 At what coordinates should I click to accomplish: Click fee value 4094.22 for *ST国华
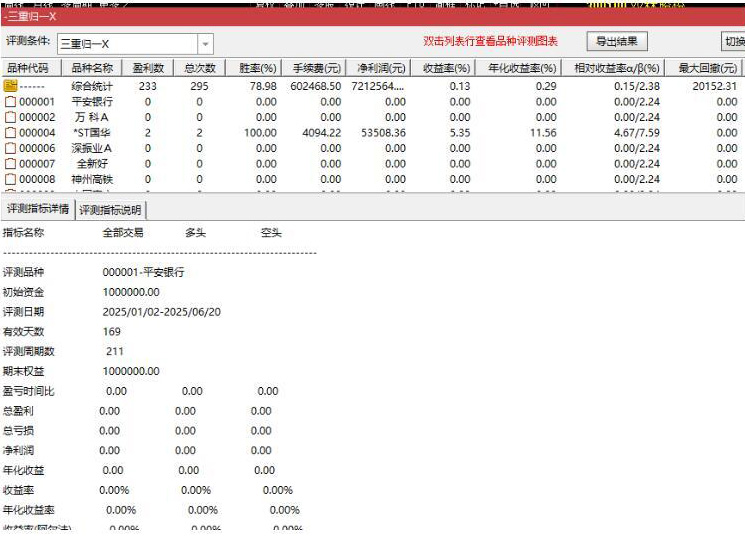(322, 133)
